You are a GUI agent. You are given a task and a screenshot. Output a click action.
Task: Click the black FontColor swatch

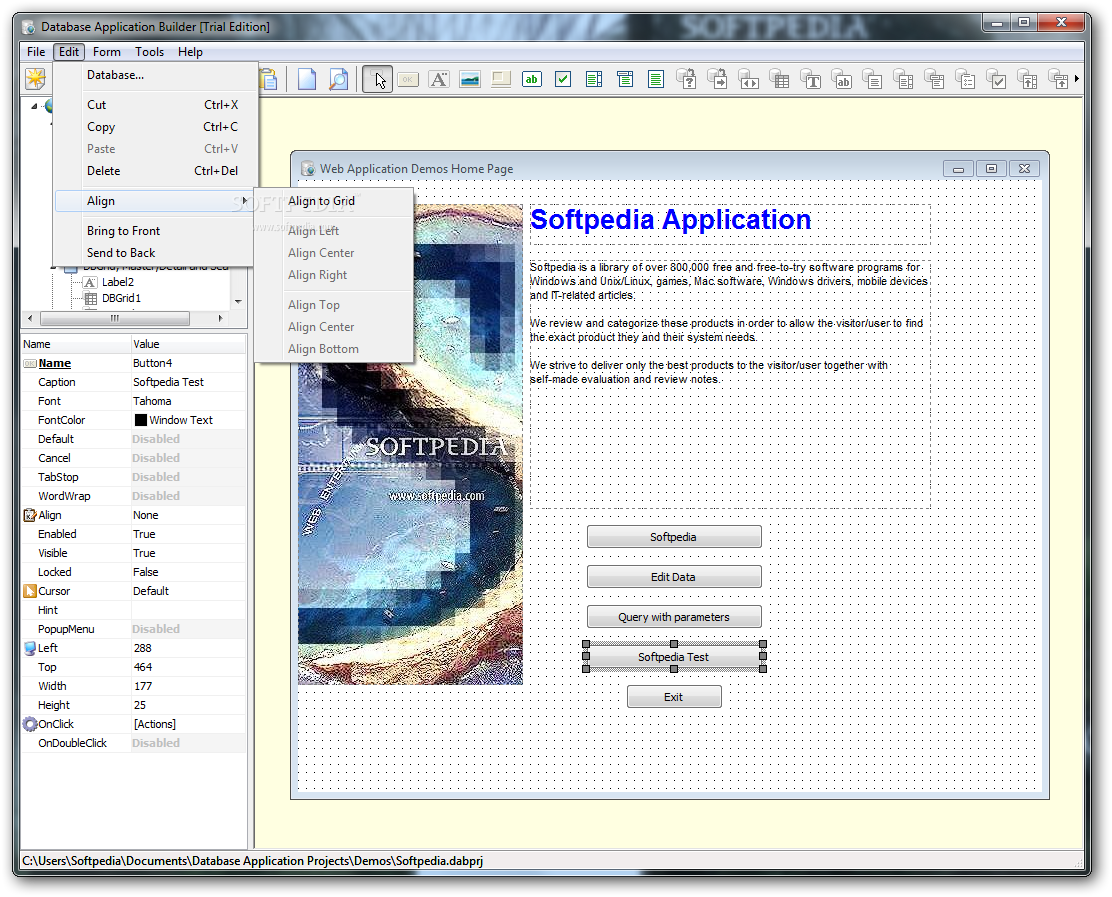[140, 420]
